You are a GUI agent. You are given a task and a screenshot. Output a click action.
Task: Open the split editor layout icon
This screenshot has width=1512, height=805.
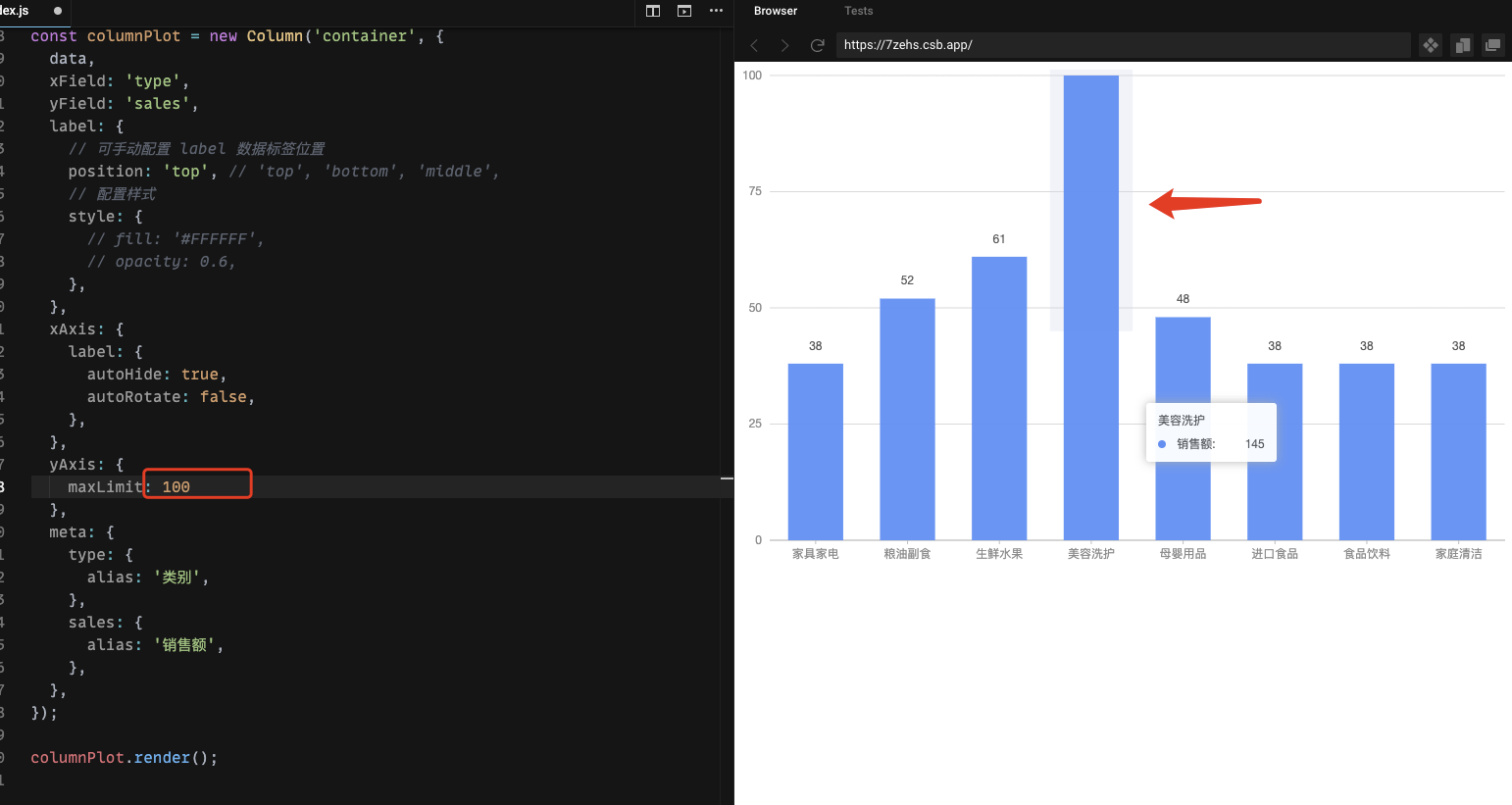pyautogui.click(x=653, y=11)
